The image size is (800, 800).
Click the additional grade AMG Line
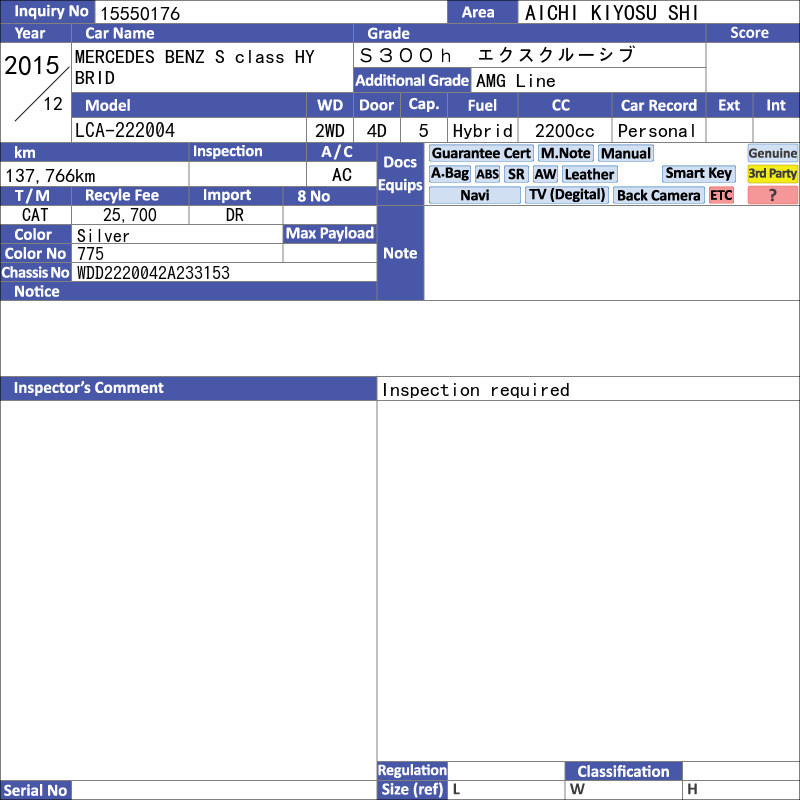click(x=515, y=81)
